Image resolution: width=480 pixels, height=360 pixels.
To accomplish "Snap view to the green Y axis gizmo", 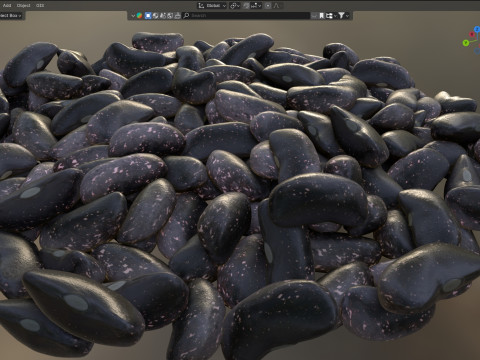I will 466,42.
